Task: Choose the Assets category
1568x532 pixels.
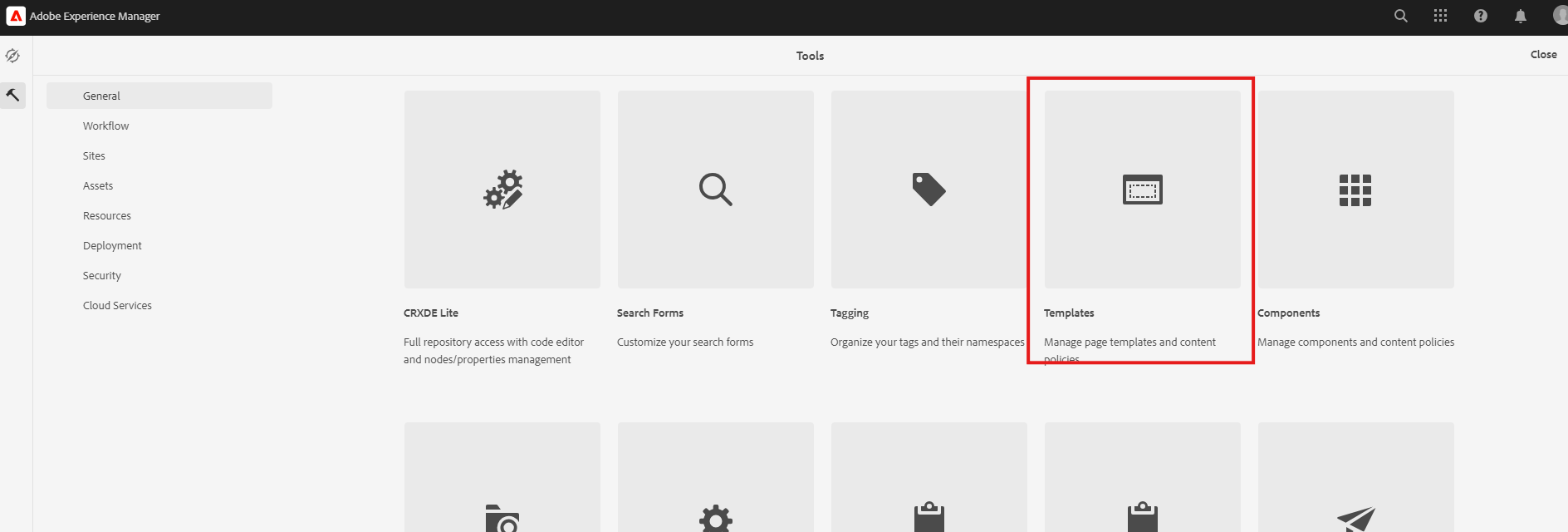Action: point(98,185)
